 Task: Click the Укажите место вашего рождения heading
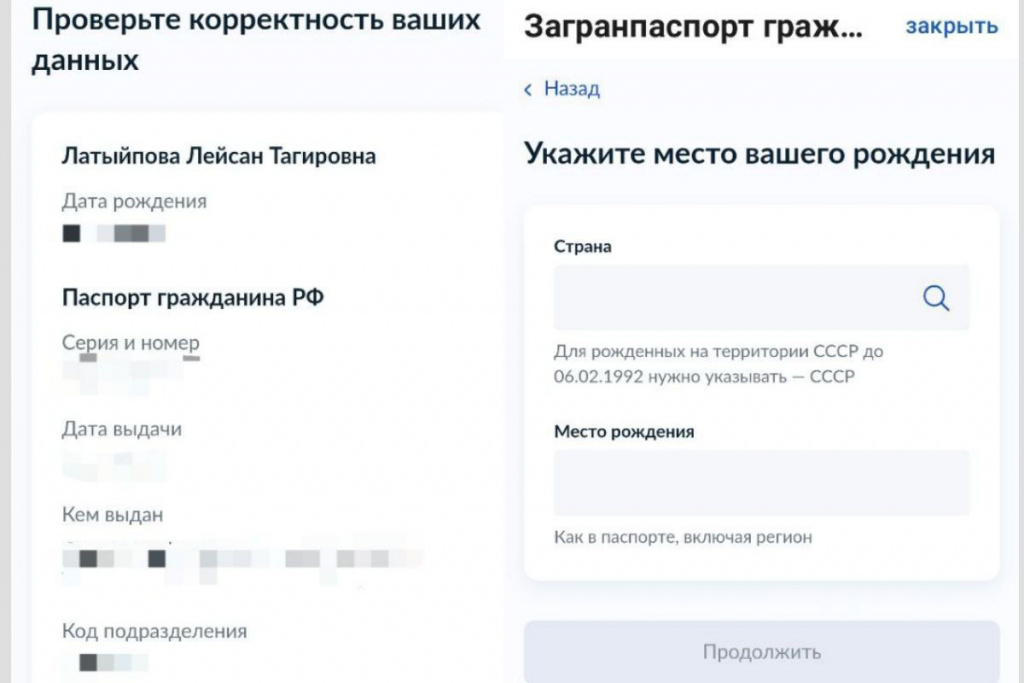[759, 155]
